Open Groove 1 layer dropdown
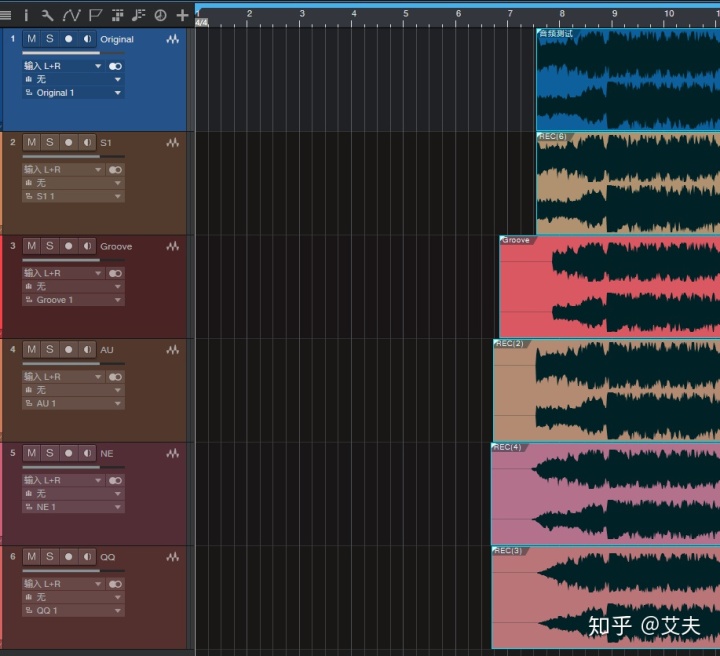Screen dimensions: 720x656 pyautogui.click(x=73, y=300)
